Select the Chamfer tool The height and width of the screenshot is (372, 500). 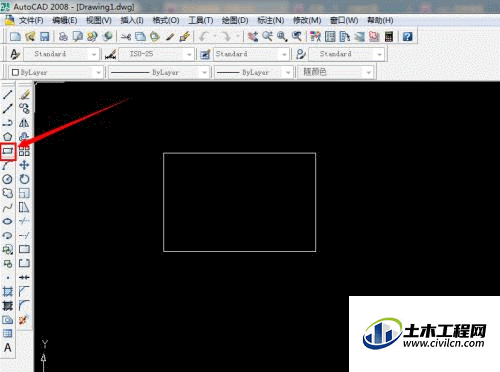[24, 292]
